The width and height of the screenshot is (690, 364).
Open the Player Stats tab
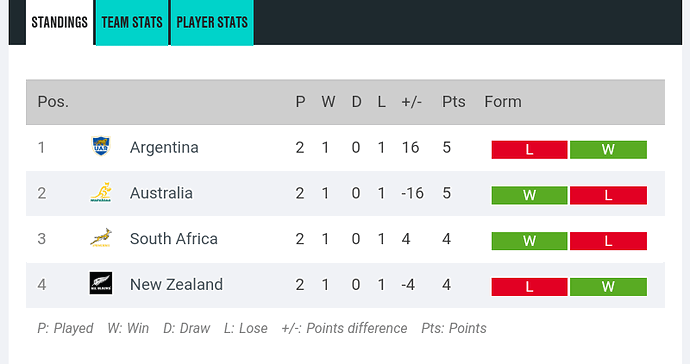pyautogui.click(x=212, y=22)
